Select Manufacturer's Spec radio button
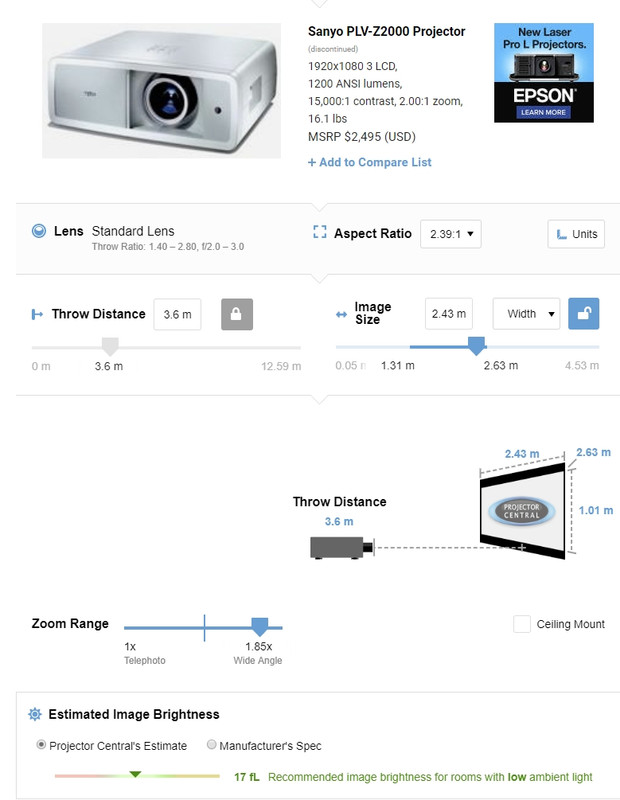620x800 pixels. coord(211,745)
